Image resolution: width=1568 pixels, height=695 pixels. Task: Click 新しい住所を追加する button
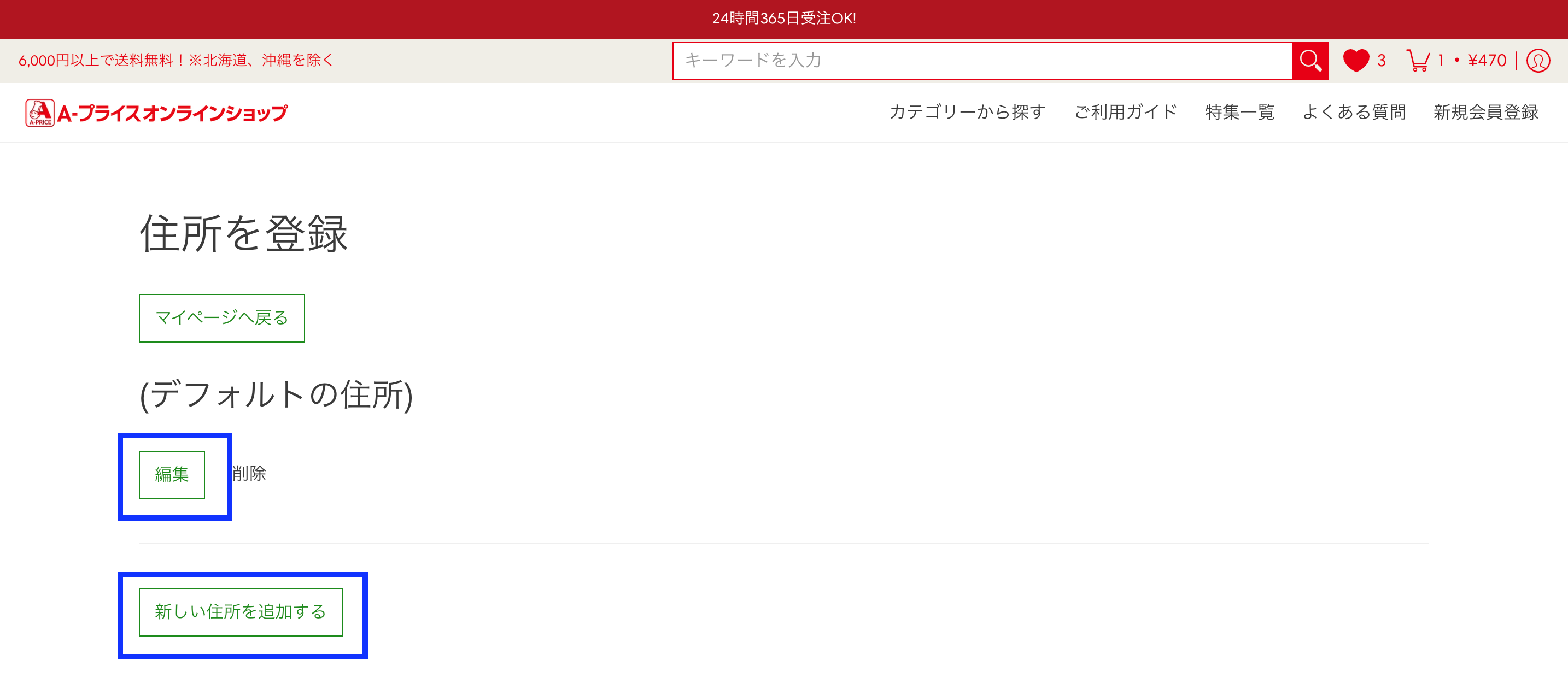[241, 611]
